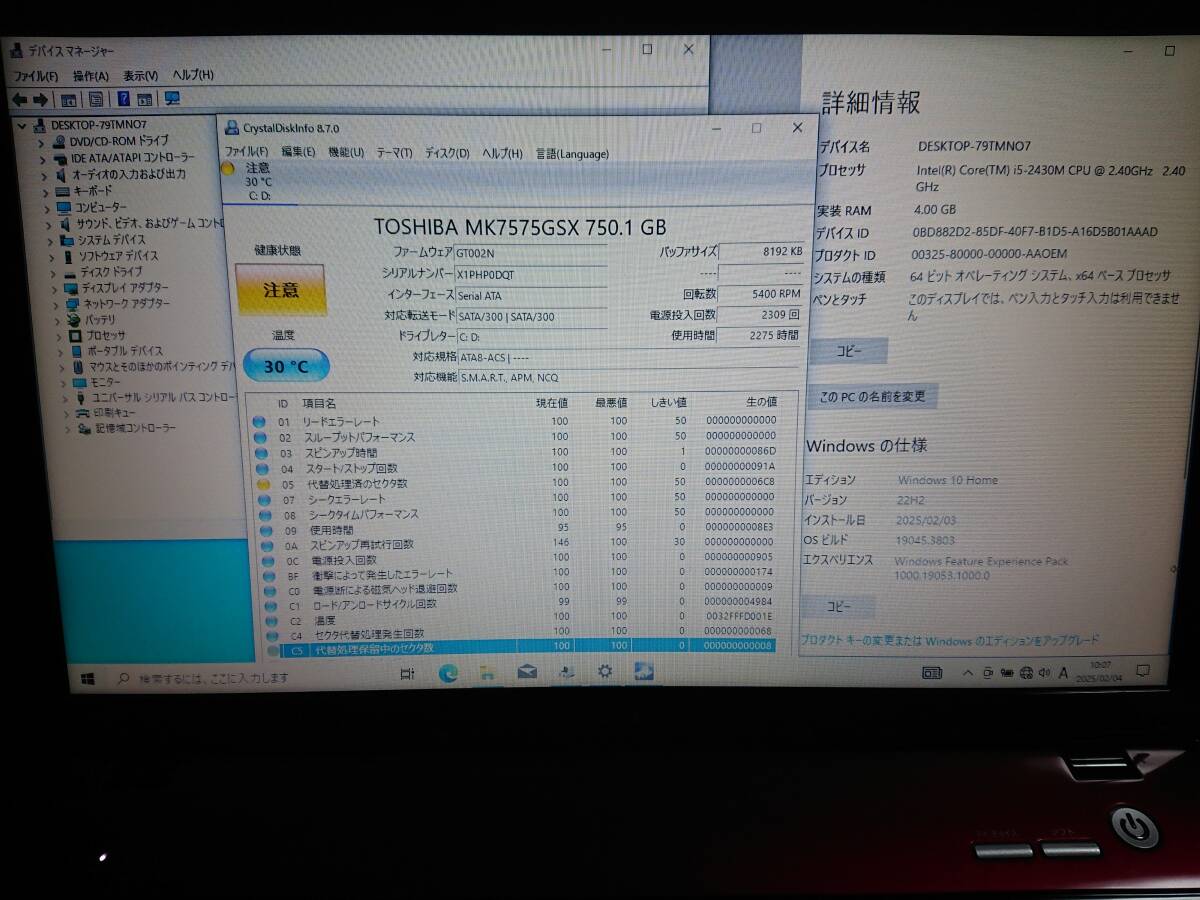Click the forward arrow in Device Manager toolbar
The width and height of the screenshot is (1200, 900).
pyautogui.click(x=41, y=99)
